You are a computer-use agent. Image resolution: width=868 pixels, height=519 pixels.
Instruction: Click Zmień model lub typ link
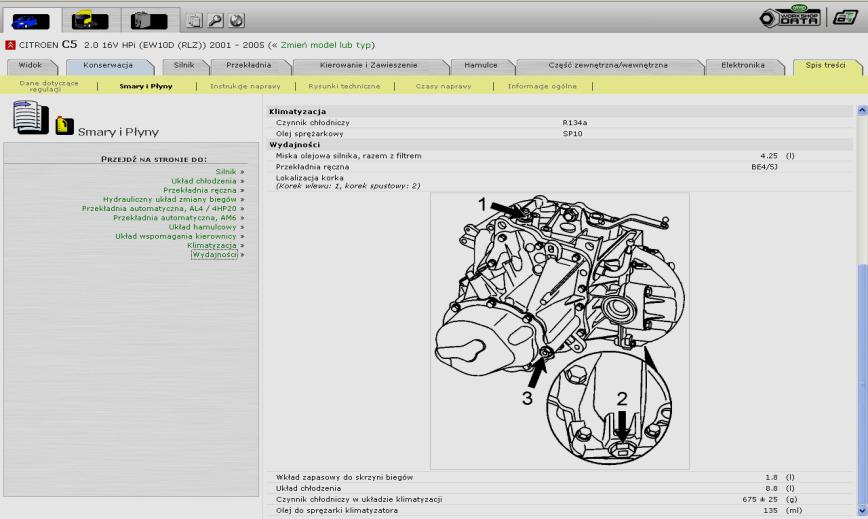(327, 45)
